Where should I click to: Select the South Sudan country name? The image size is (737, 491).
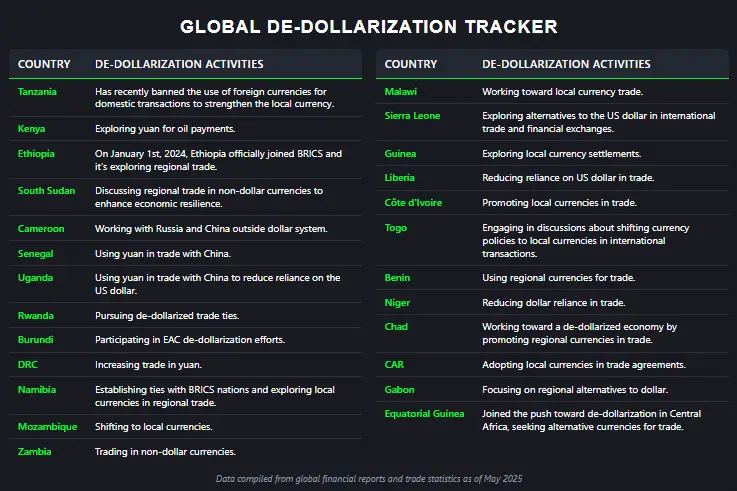pos(47,191)
